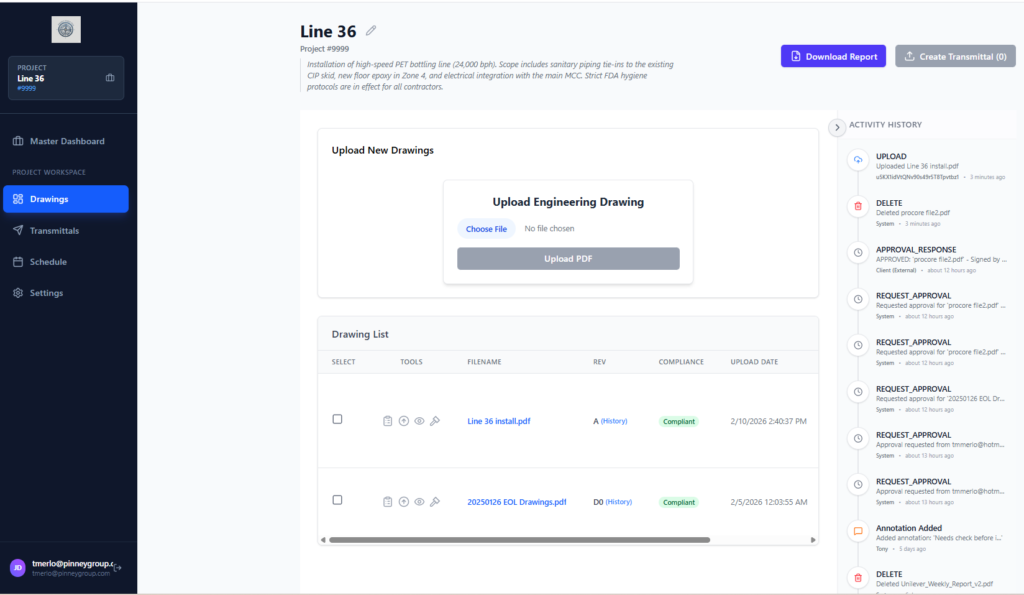
Task: Click the gavel icon for 20250126 EOL Drawings.pdf
Action: 435,502
